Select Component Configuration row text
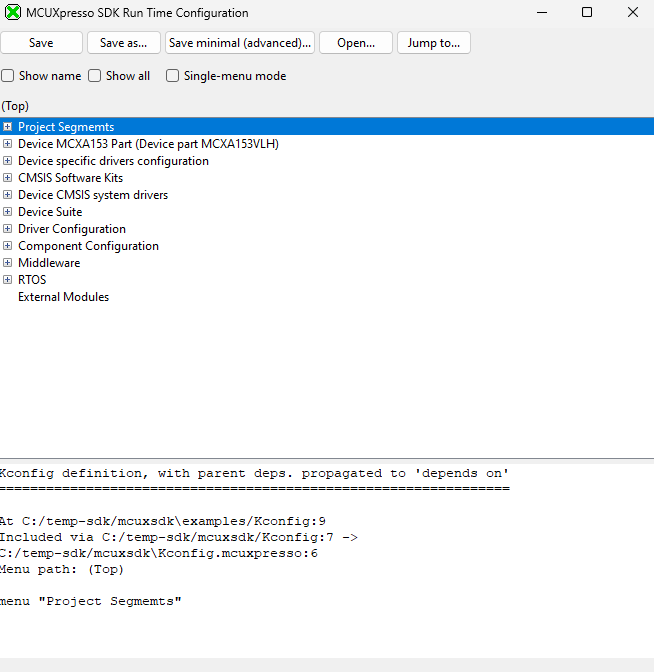 [88, 246]
